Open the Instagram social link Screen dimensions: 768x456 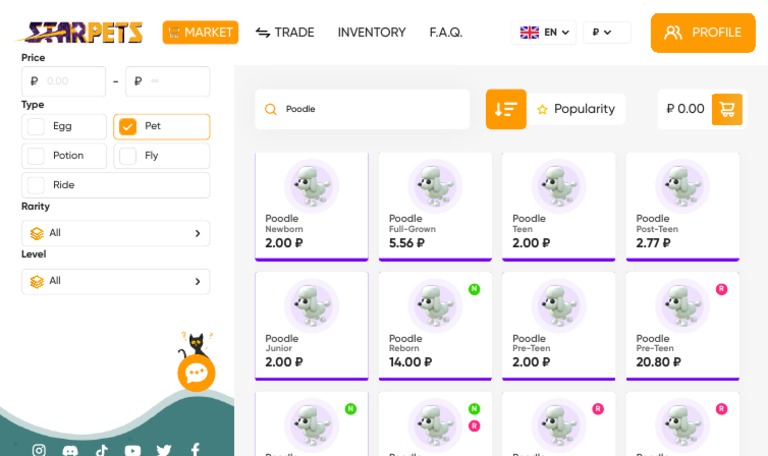pyautogui.click(x=39, y=450)
